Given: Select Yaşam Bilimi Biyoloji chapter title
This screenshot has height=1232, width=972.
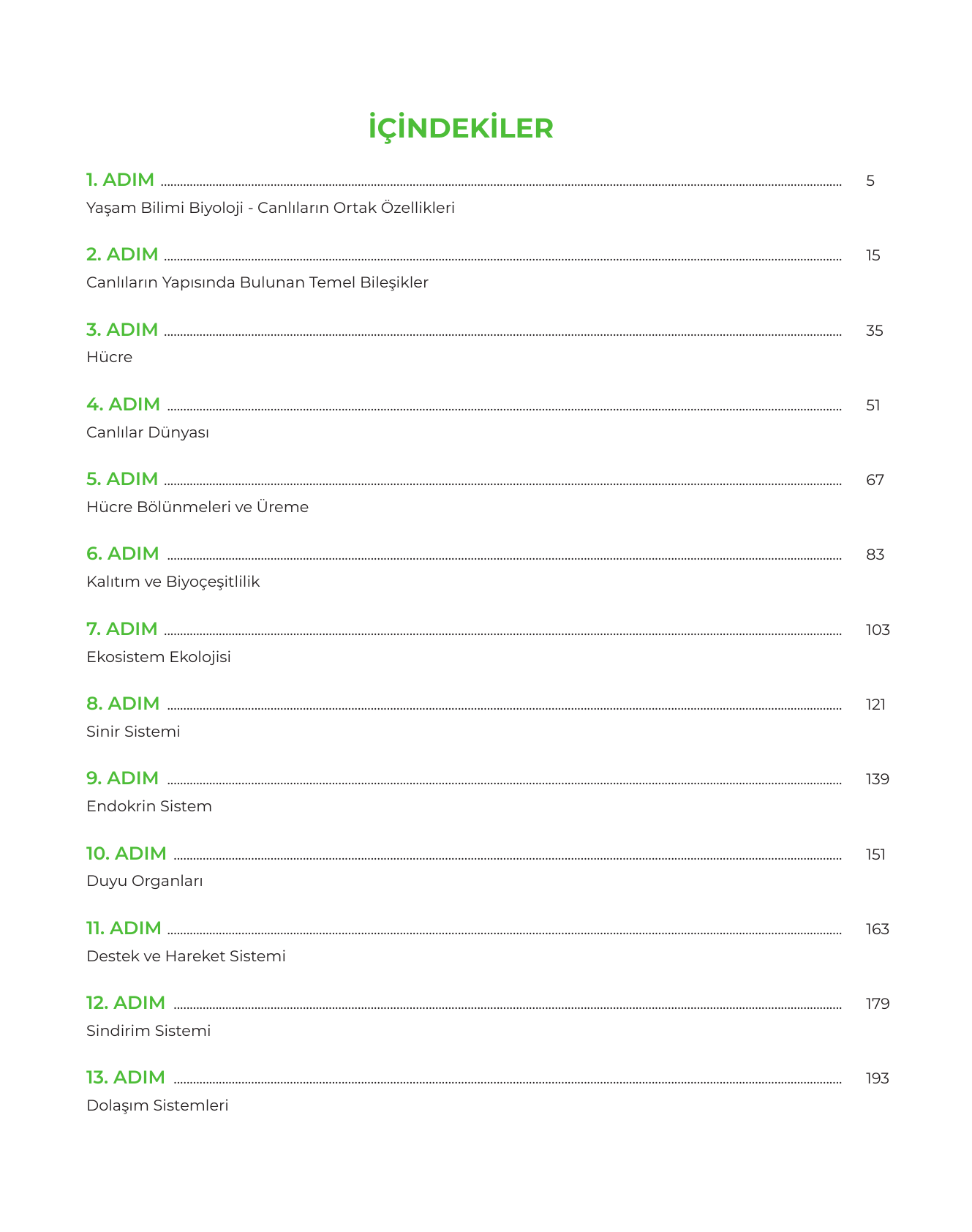Looking at the screenshot, I should point(270,208).
